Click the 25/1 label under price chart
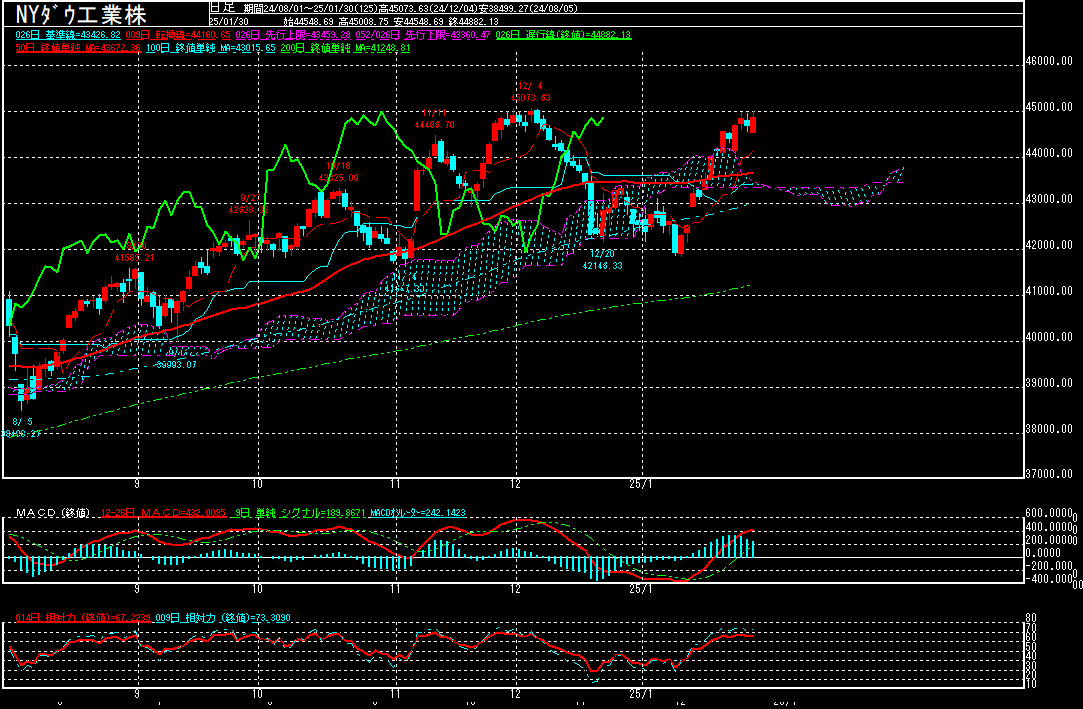1083x709 pixels. (640, 483)
